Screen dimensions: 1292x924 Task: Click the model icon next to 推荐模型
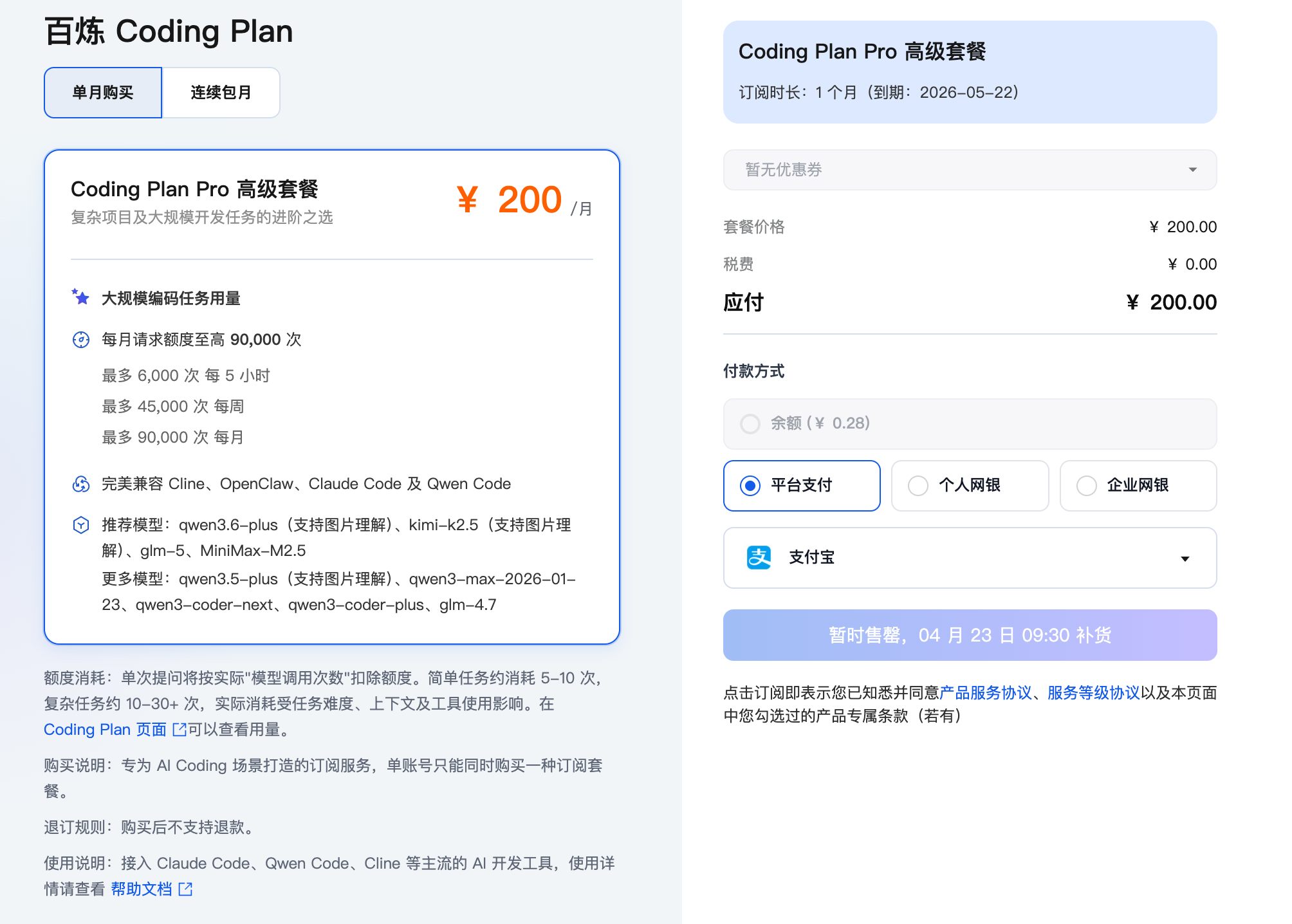[81, 525]
